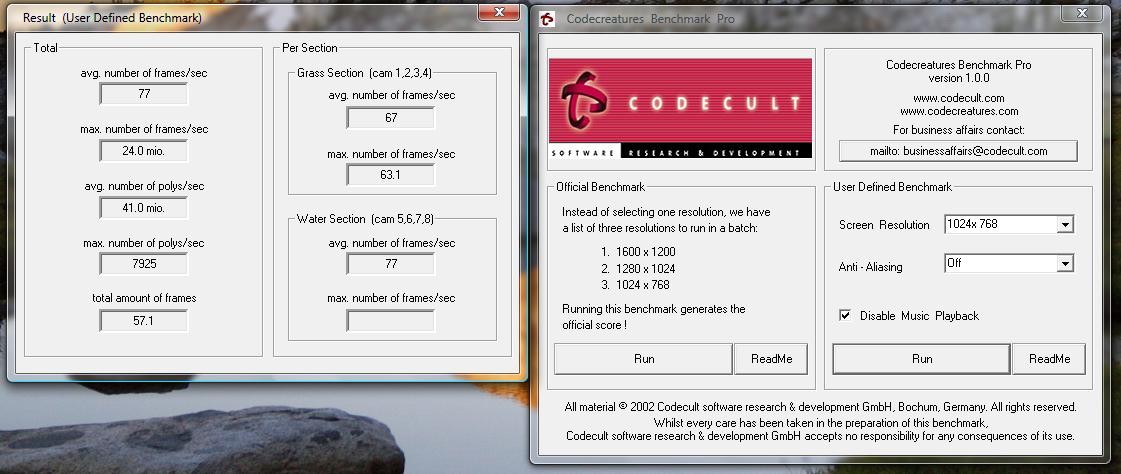1121x474 pixels.
Task: Click the 'total amount of frames' label
Action: [x=144, y=298]
